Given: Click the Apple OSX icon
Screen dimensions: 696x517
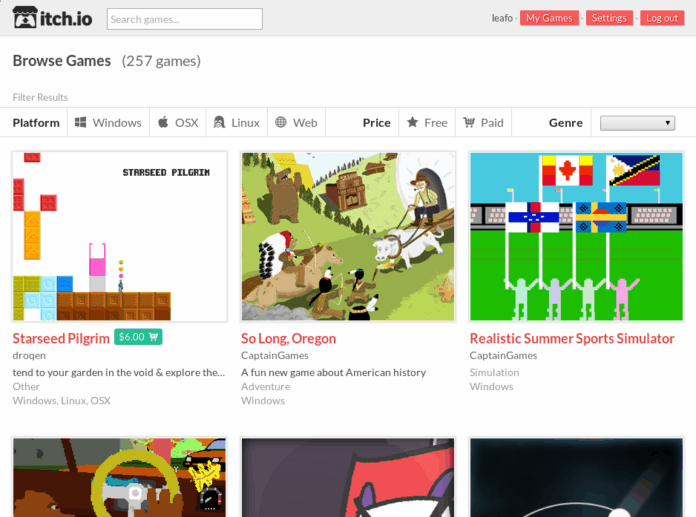Looking at the screenshot, I should click(x=163, y=122).
